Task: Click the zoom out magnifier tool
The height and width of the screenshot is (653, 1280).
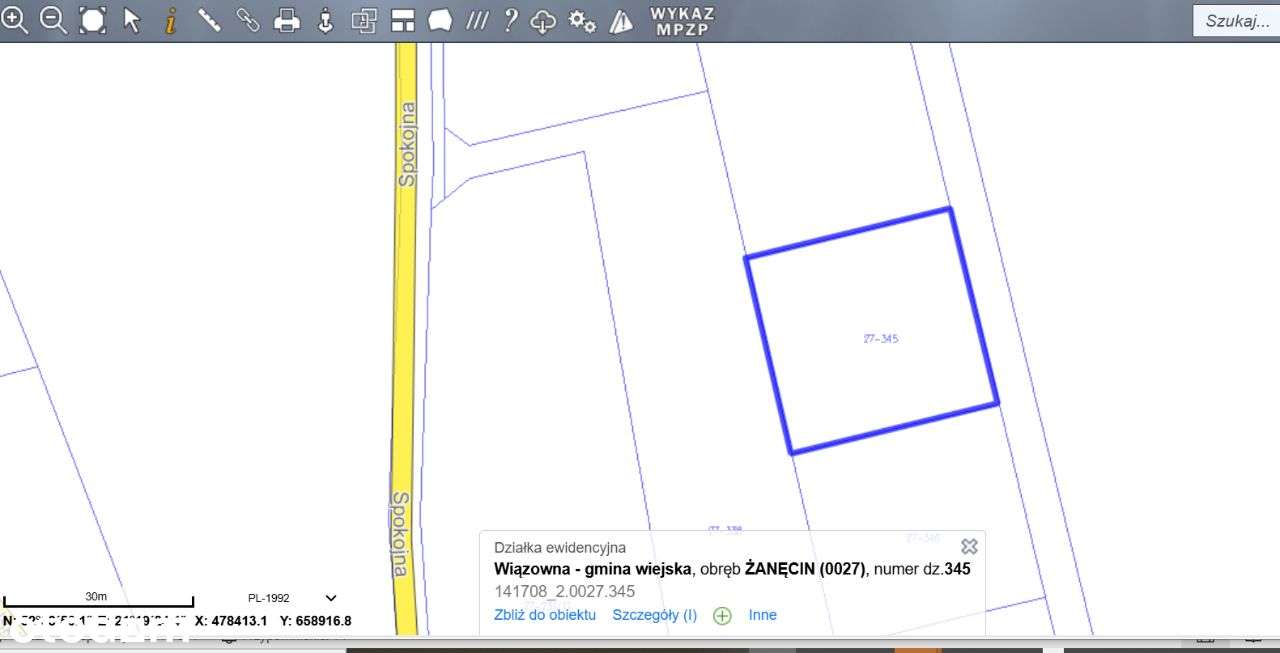Action: [x=53, y=20]
